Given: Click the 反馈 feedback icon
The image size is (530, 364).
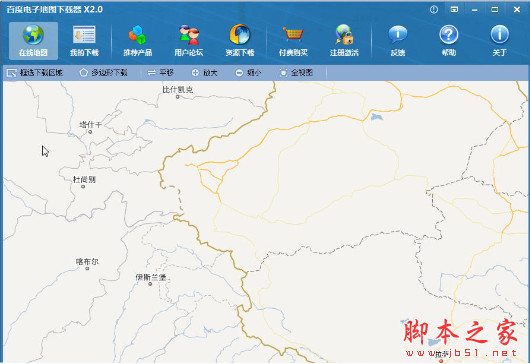Looking at the screenshot, I should 398,41.
